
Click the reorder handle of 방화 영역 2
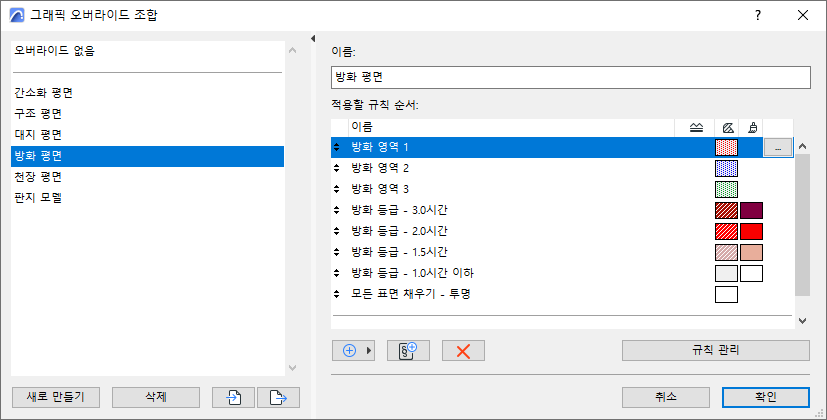(337, 168)
